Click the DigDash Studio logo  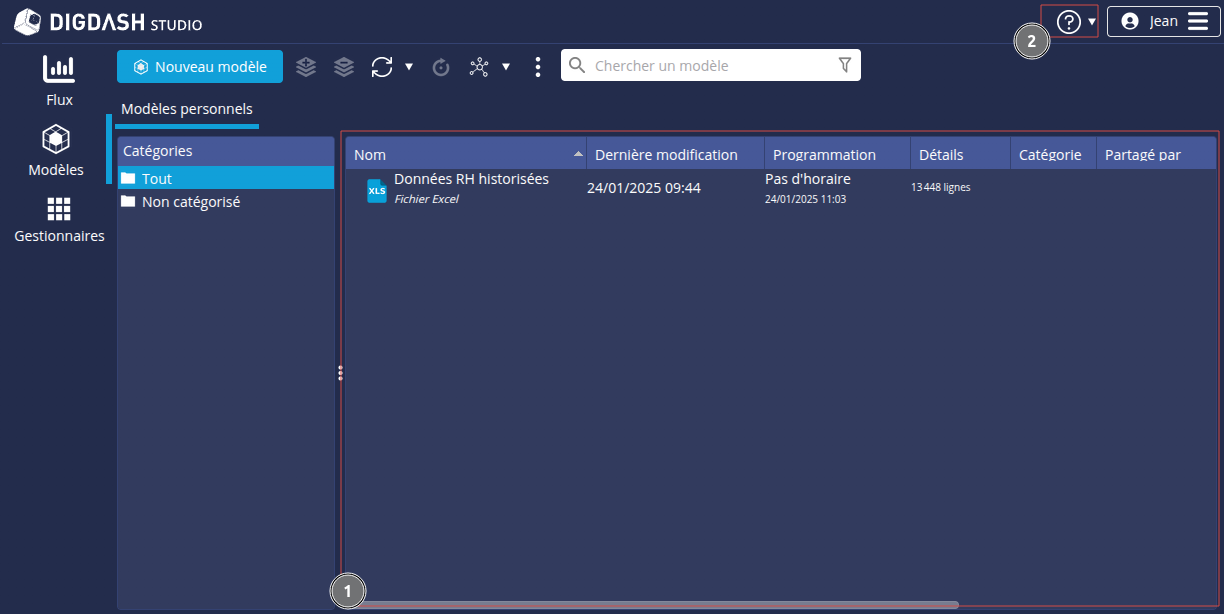108,22
